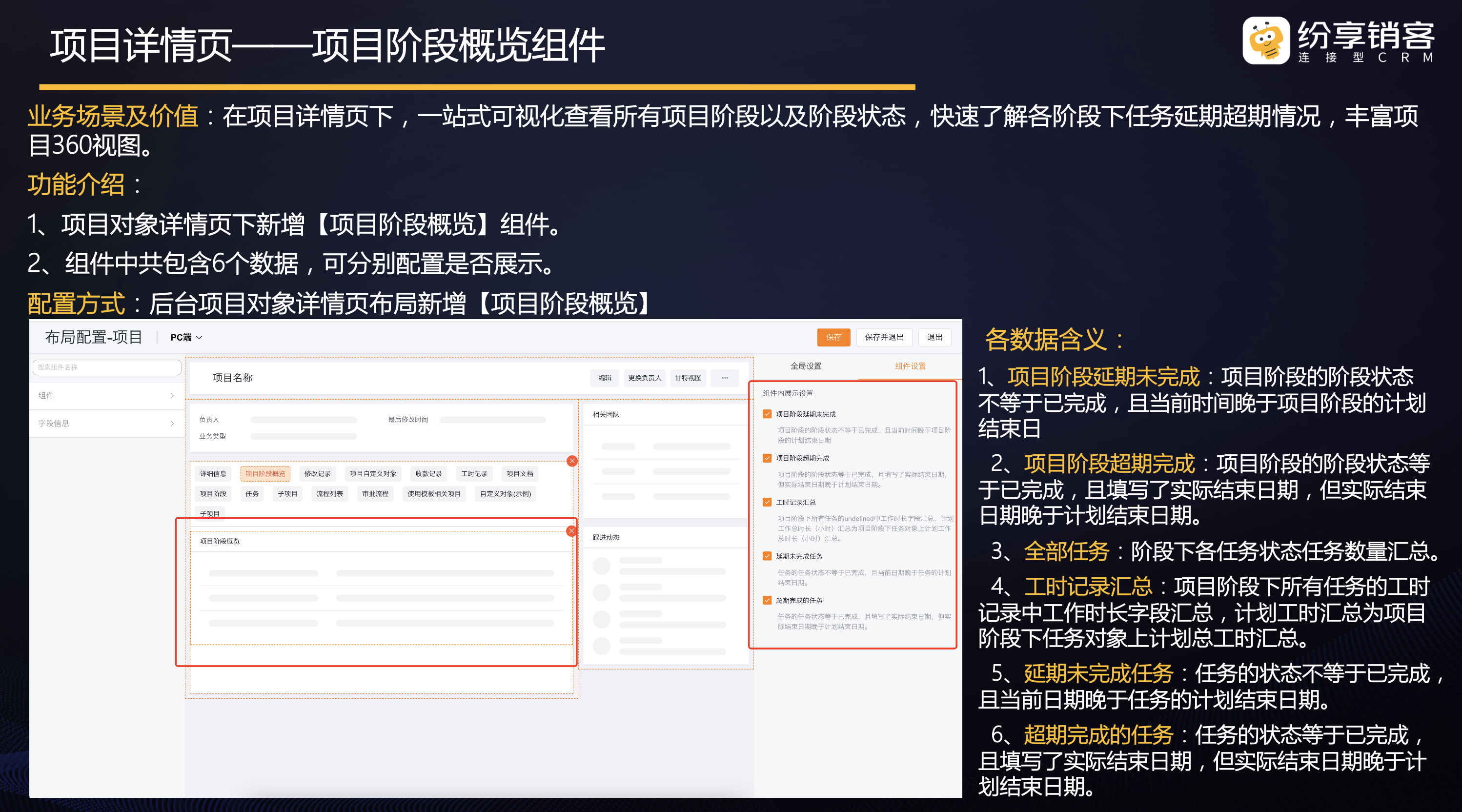The height and width of the screenshot is (812, 1462).
Task: Click the 甘特视图 button
Action: [x=688, y=378]
